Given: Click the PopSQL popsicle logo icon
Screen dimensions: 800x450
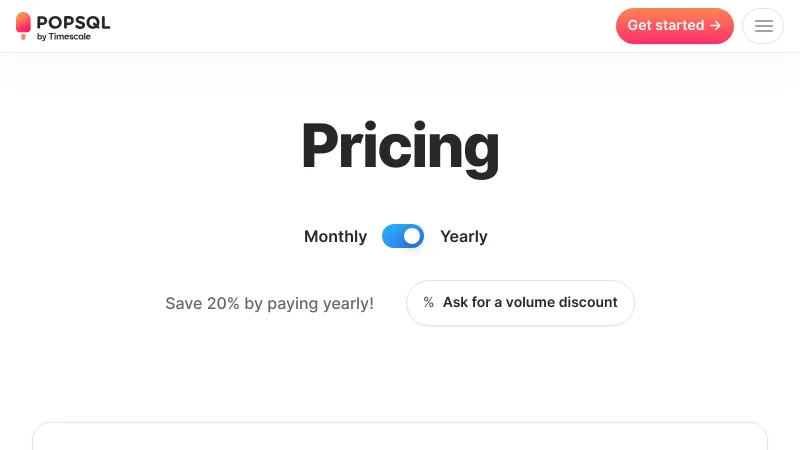Looking at the screenshot, I should (23, 26).
